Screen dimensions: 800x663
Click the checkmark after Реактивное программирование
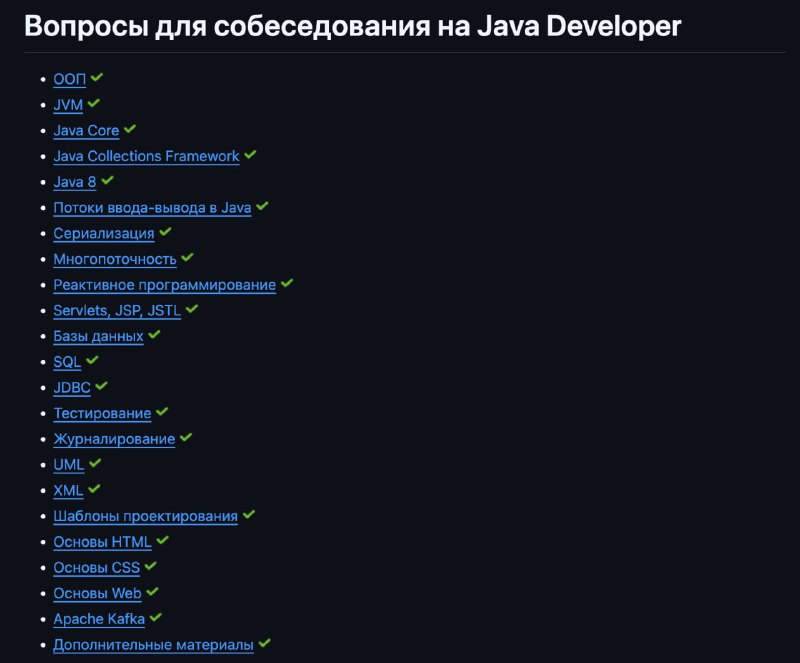pos(287,283)
